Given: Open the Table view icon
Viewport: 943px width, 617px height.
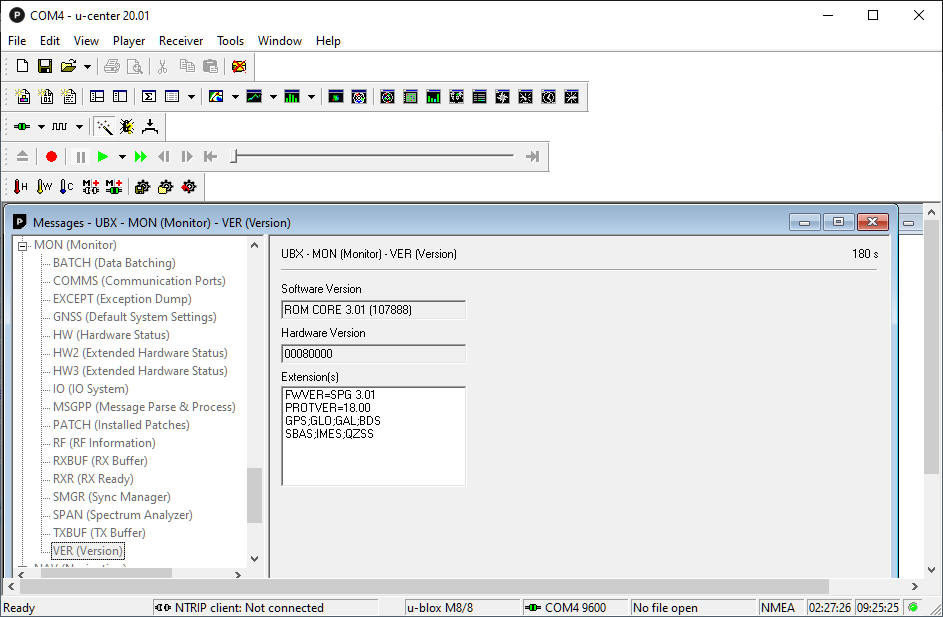Looking at the screenshot, I should tap(172, 96).
